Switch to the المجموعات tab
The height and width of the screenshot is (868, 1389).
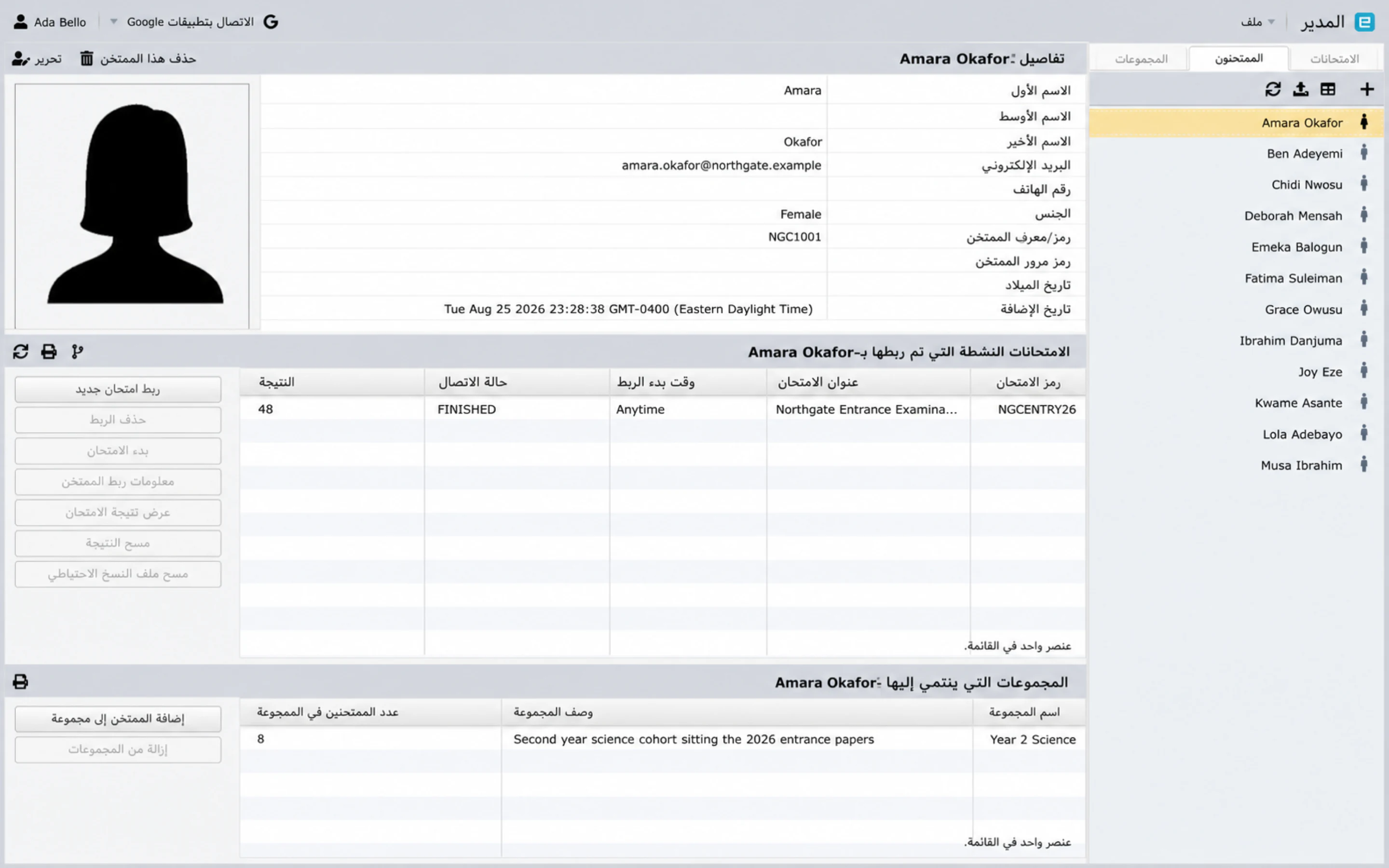tap(1141, 58)
